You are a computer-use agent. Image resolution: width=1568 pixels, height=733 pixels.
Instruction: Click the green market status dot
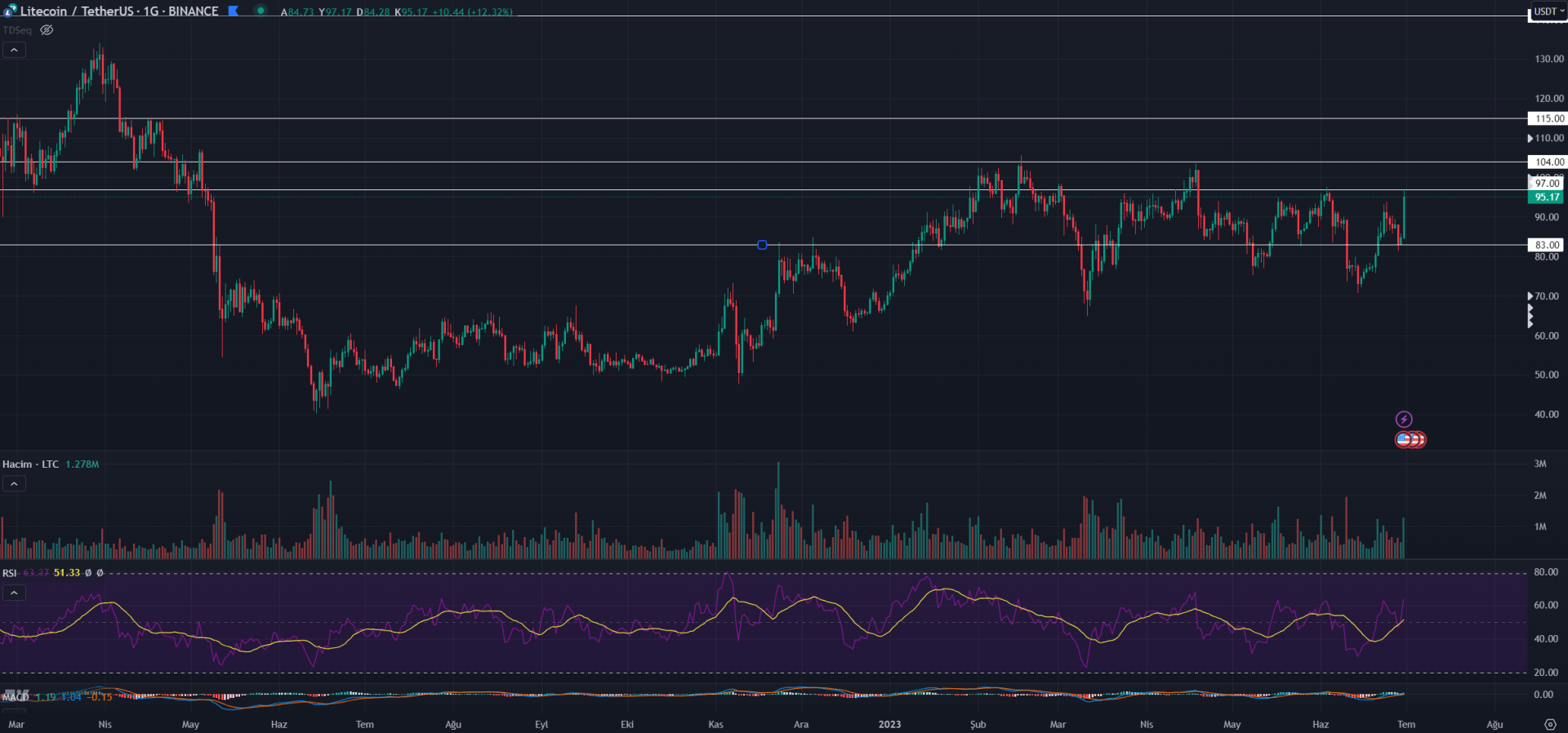click(x=261, y=11)
